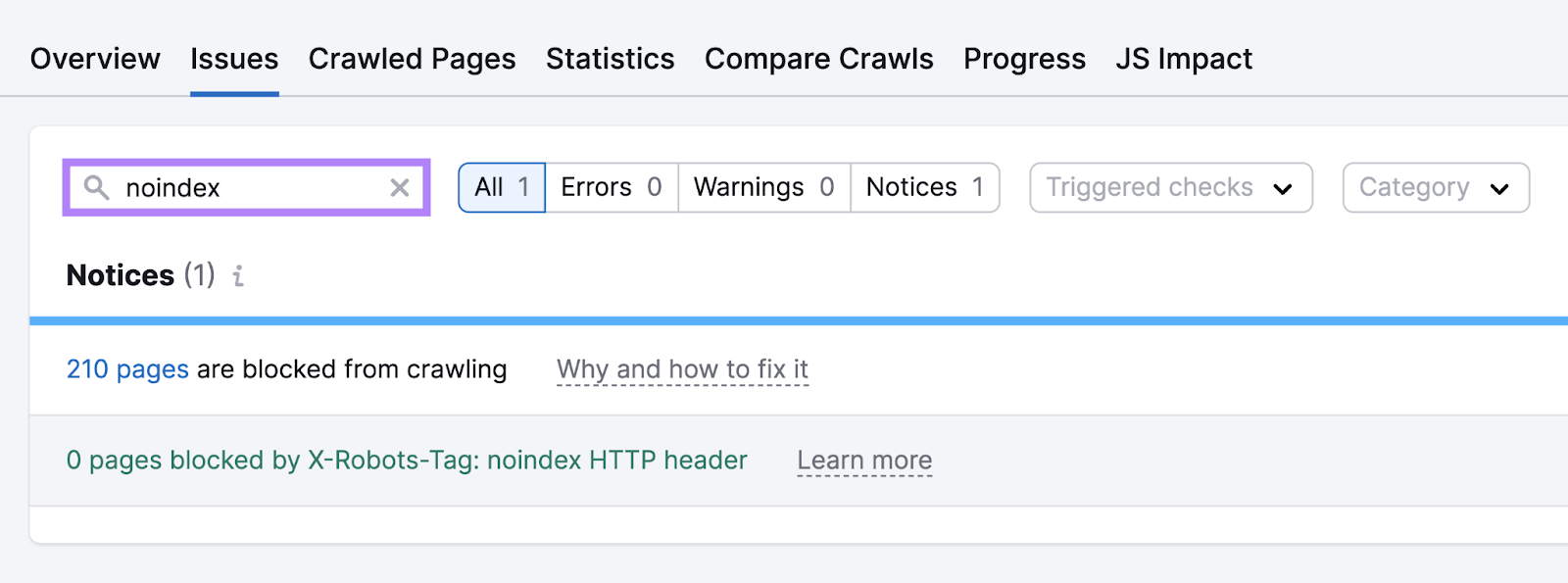1568x583 pixels.
Task: Open the Statistics tab
Action: click(x=610, y=59)
